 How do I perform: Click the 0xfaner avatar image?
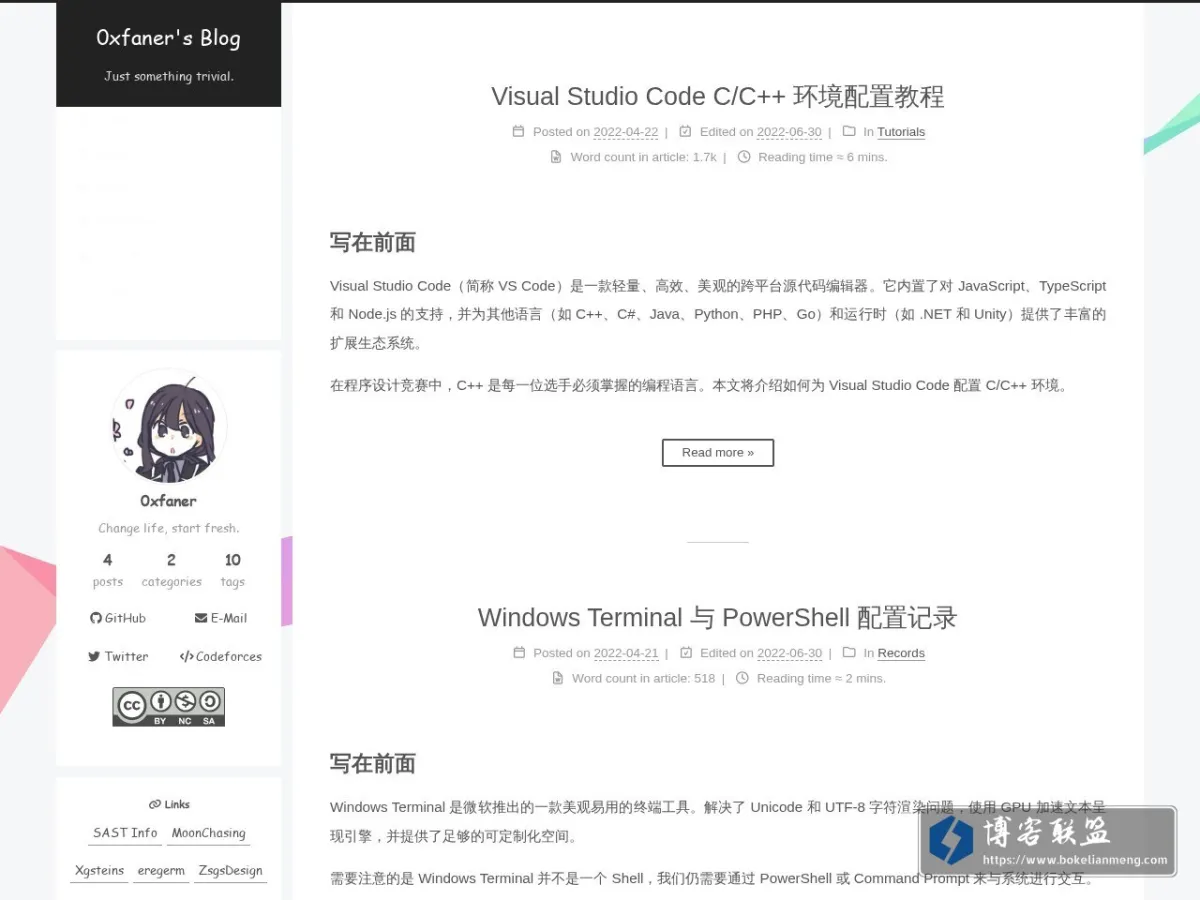(169, 427)
